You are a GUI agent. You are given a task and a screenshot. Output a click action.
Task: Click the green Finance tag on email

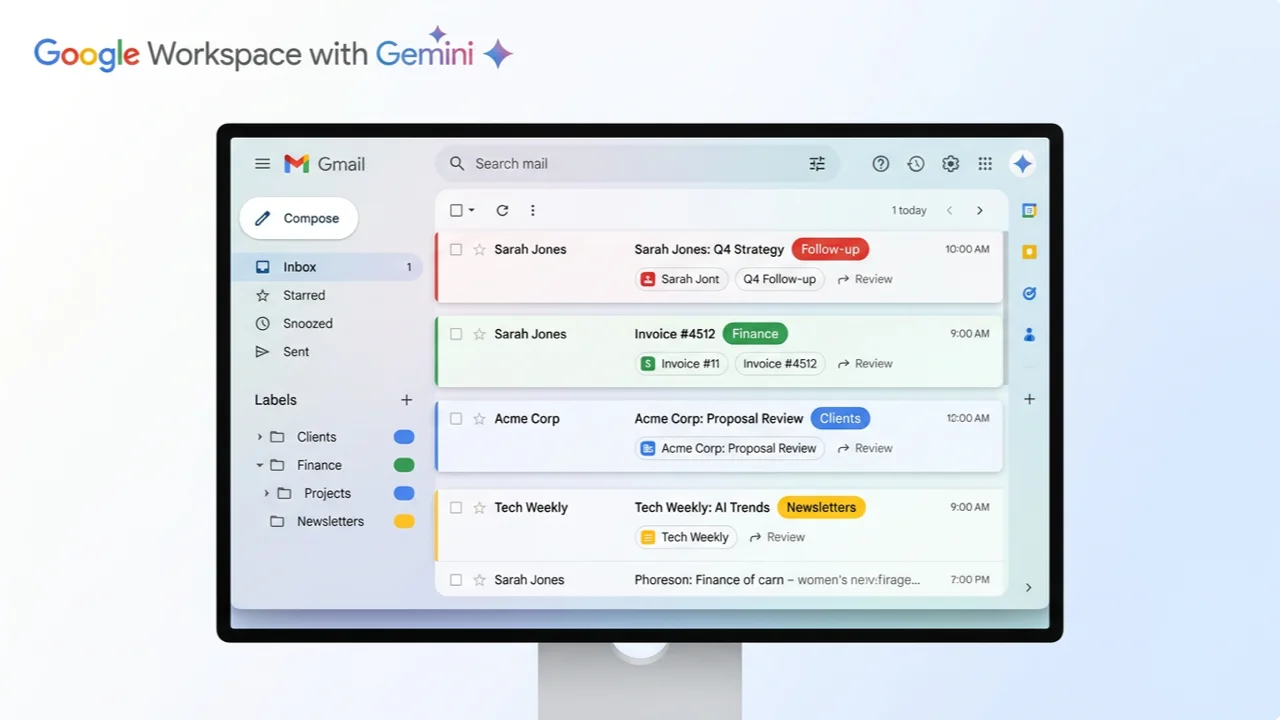pyautogui.click(x=755, y=334)
